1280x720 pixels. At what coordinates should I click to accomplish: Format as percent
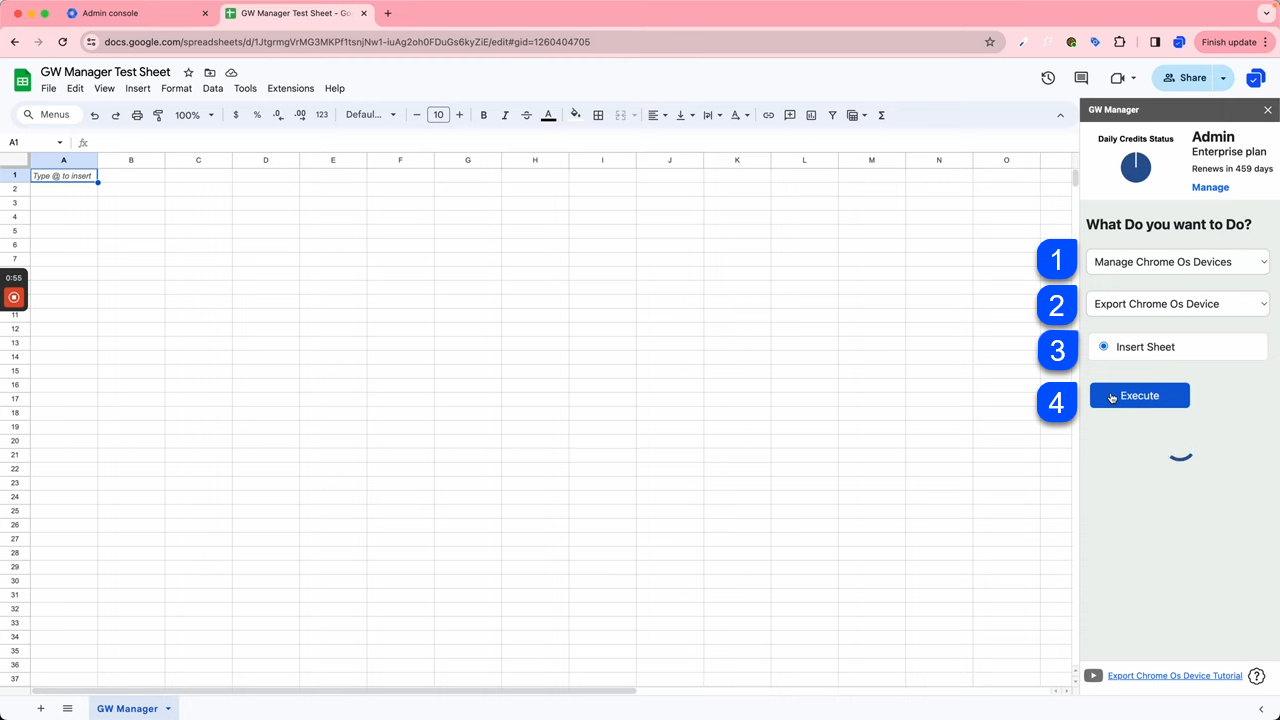(257, 115)
